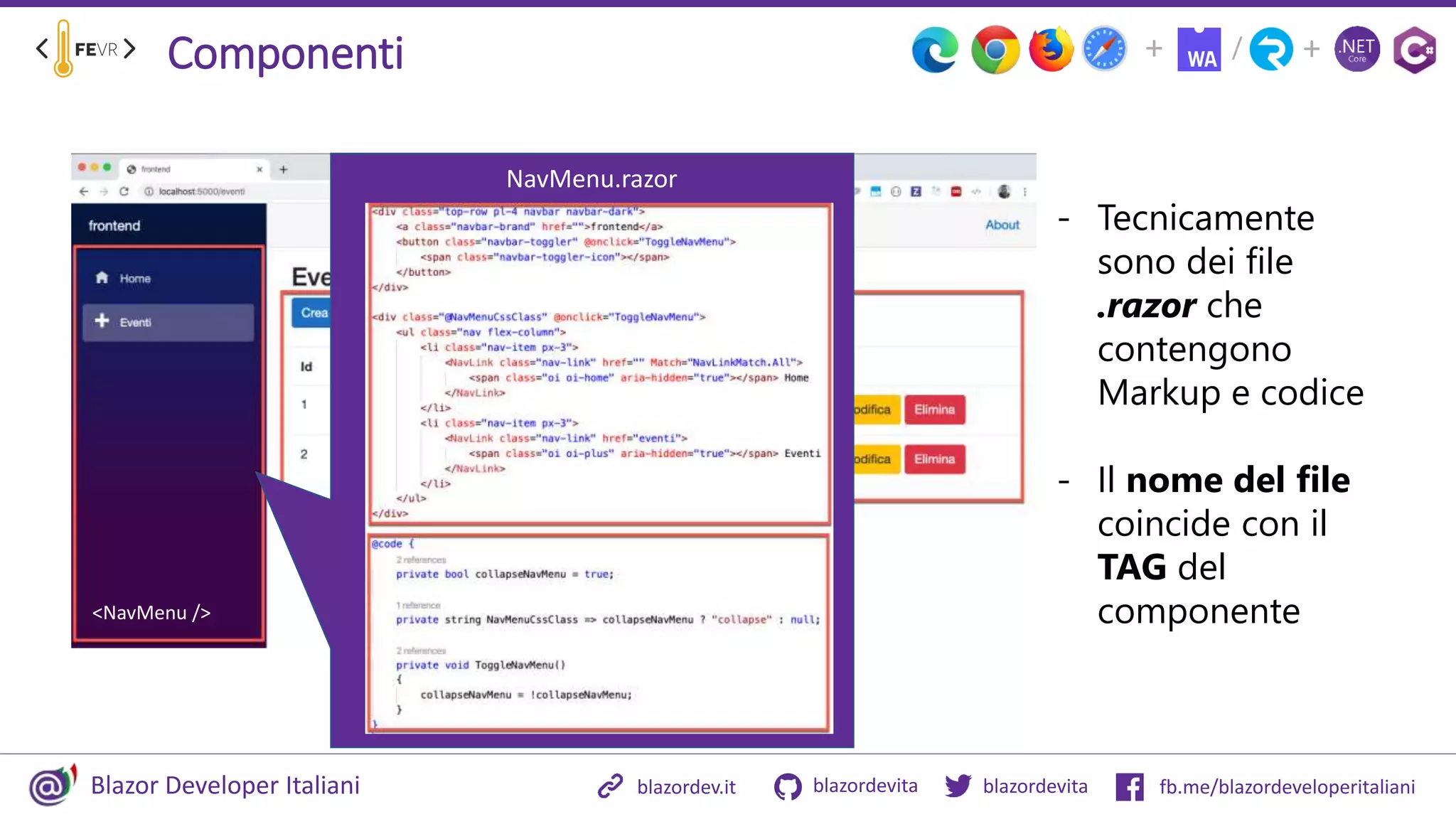Viewport: 1456px width, 819px height.
Task: Click the Eventi plus icon
Action: 102,321
